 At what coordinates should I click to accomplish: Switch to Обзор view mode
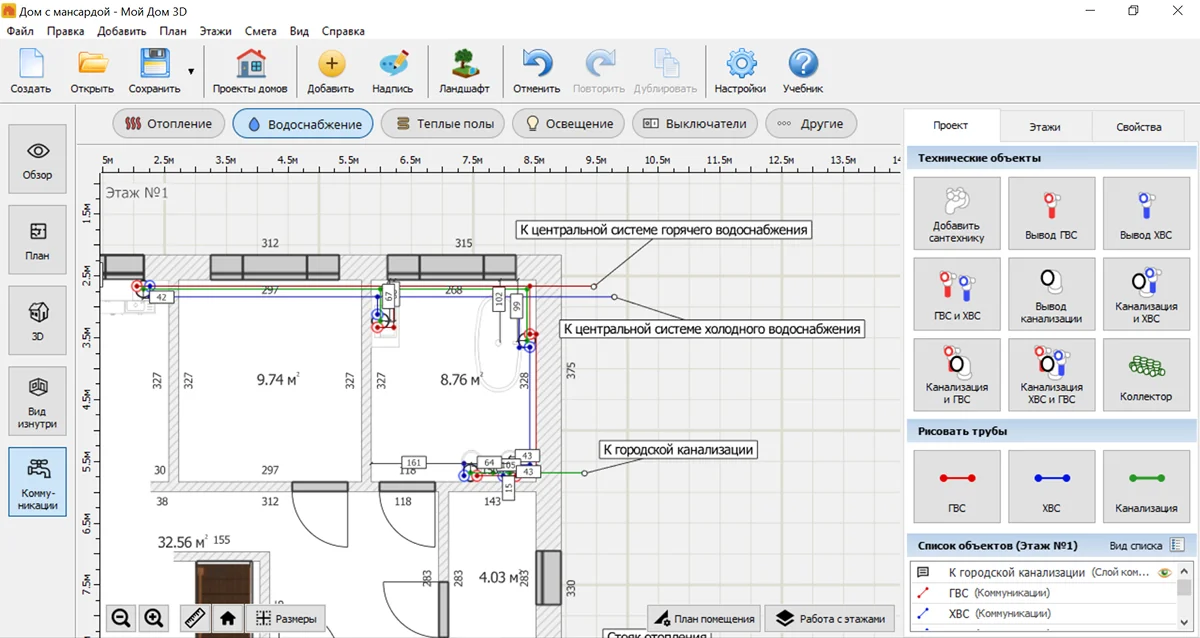pos(38,160)
